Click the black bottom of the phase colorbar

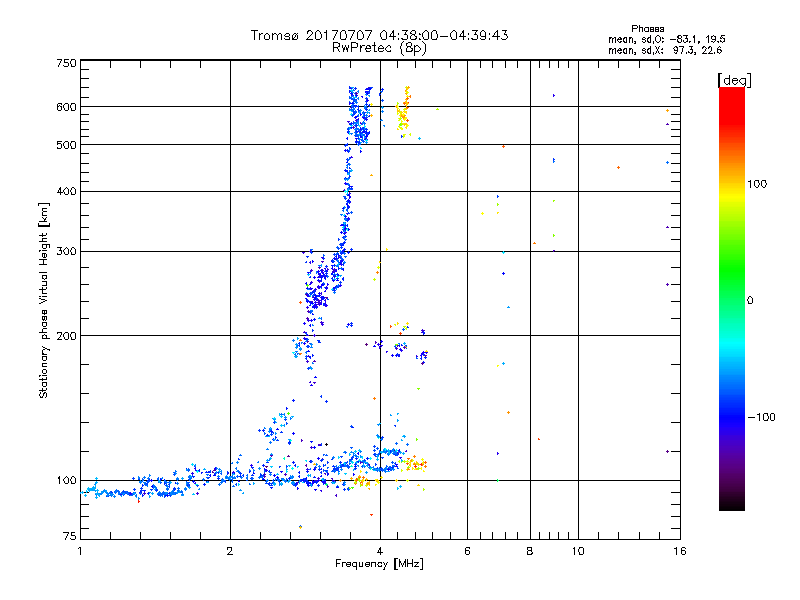732,503
